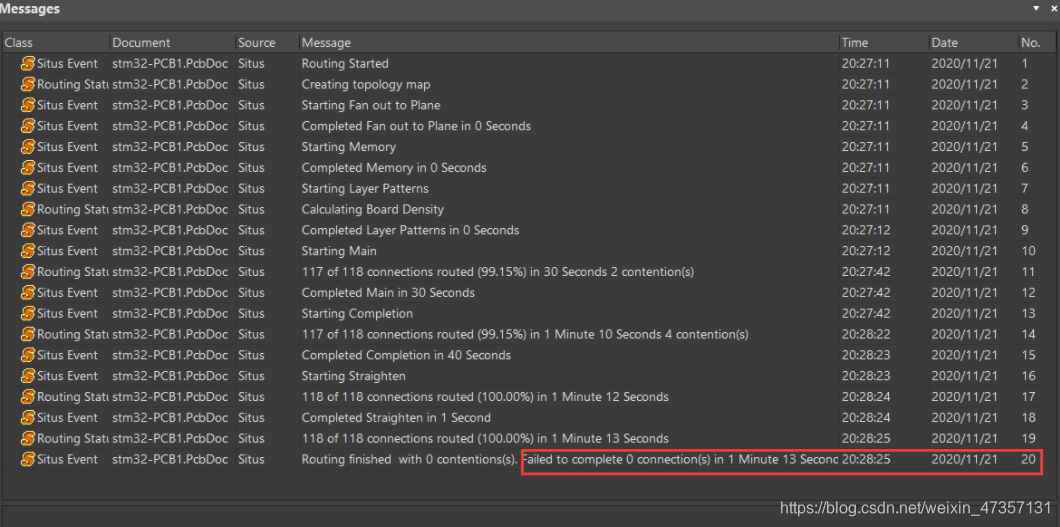Image resolution: width=1060 pixels, height=527 pixels.
Task: Select the '1 Minute 10 Seconds 4 contention(s)' message
Action: pos(525,334)
